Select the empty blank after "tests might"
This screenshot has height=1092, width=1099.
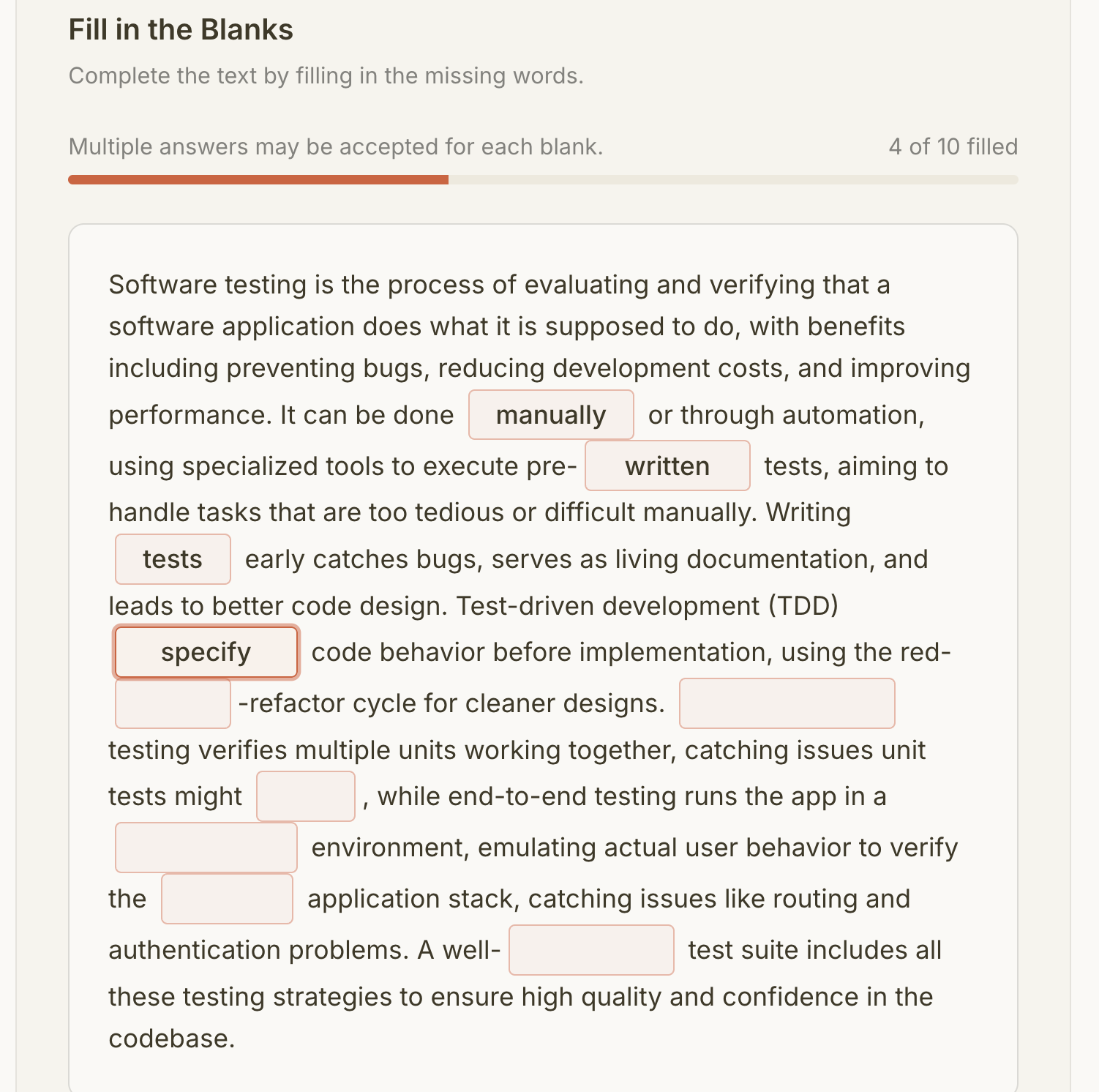pyautogui.click(x=306, y=796)
